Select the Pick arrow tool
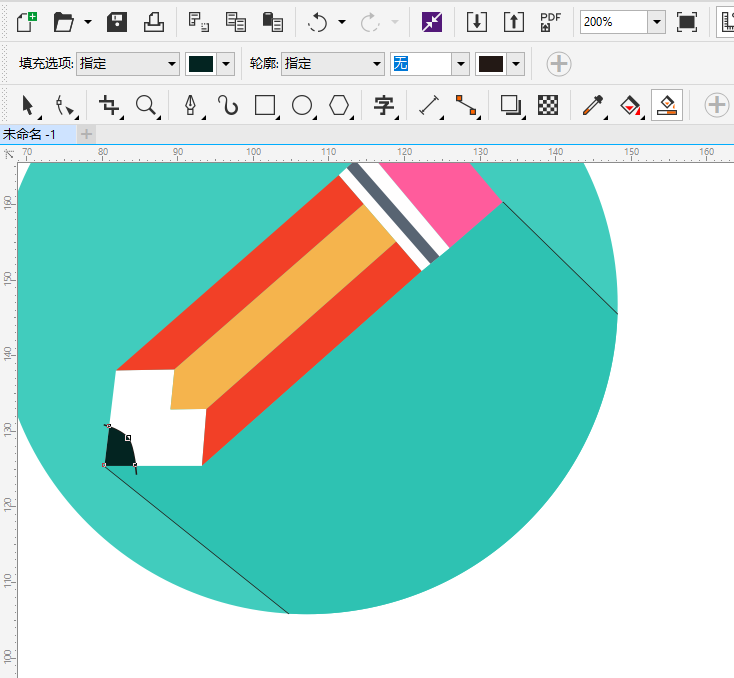734x678 pixels. 28,105
